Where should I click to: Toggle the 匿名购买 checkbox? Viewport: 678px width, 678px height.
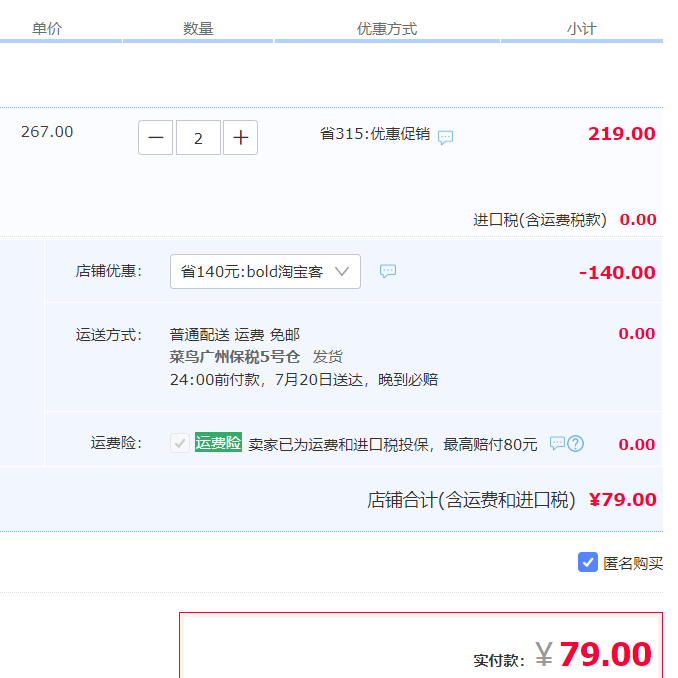588,562
